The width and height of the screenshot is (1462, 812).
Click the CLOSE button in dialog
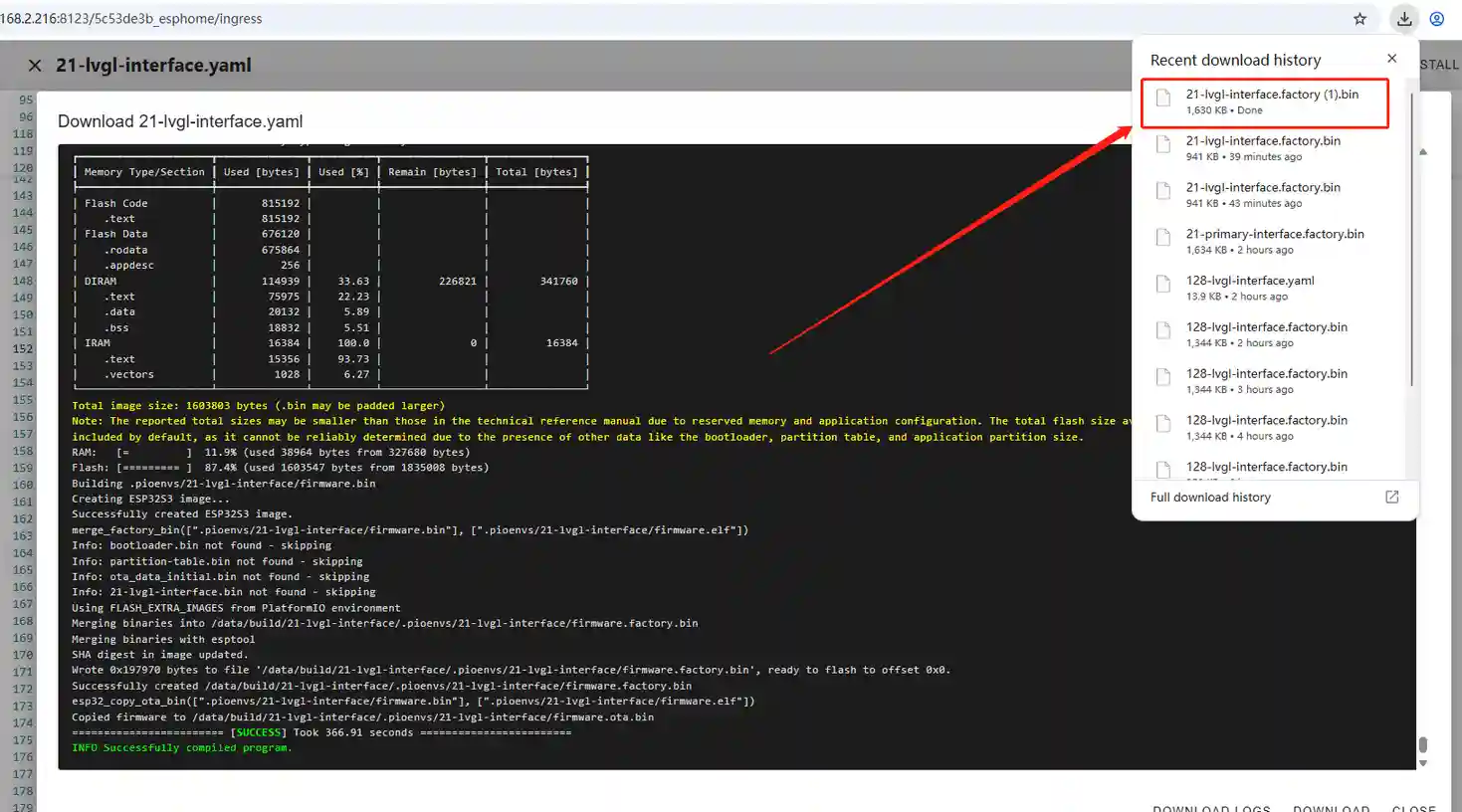pyautogui.click(x=1413, y=807)
